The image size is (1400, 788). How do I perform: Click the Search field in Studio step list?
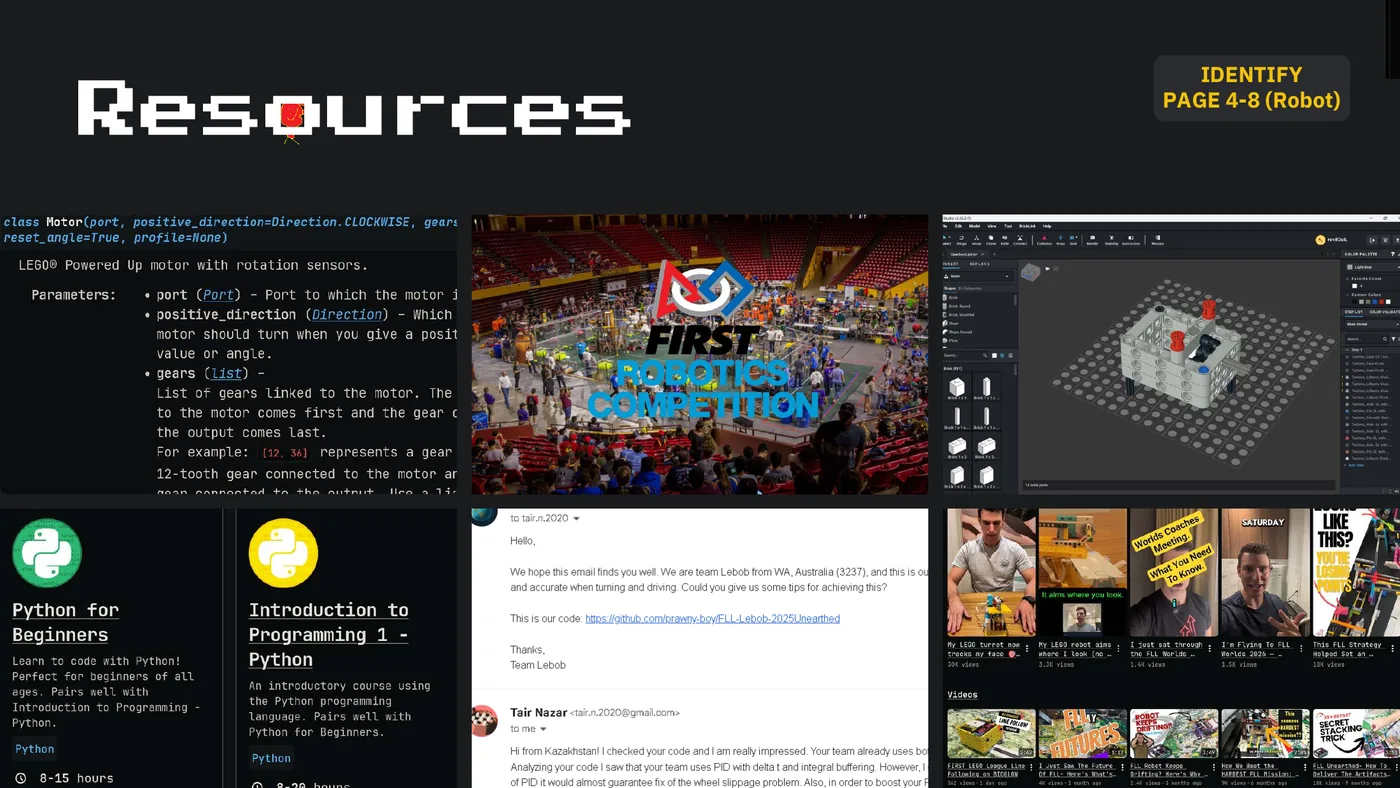coord(1366,339)
